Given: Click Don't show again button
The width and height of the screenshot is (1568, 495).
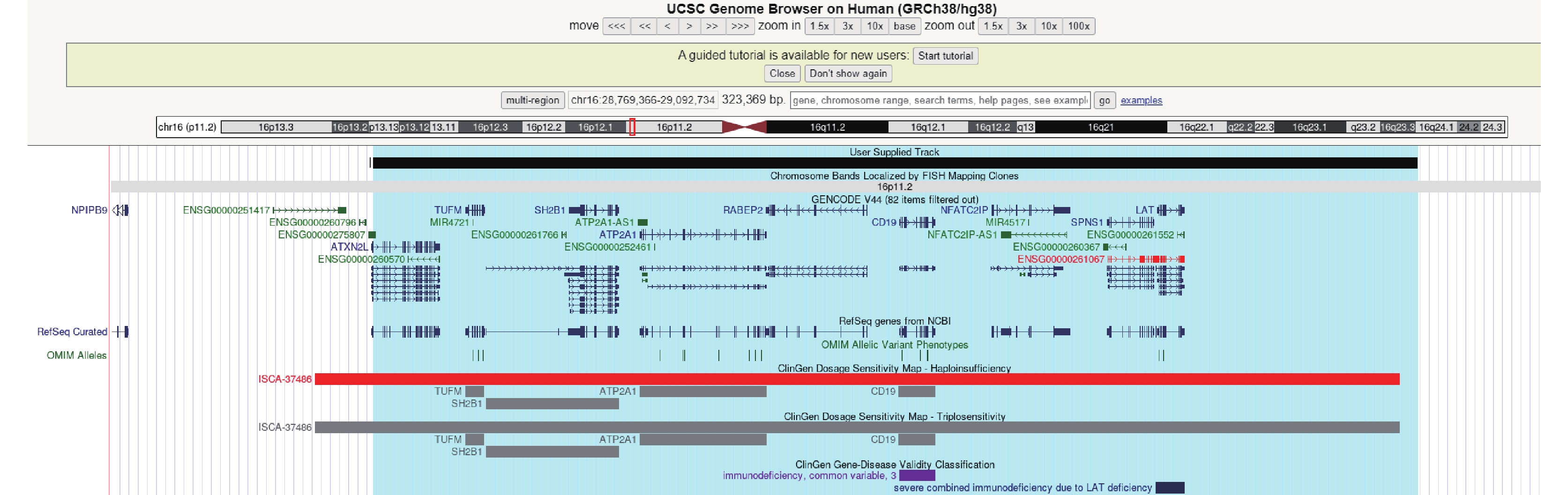Looking at the screenshot, I should 848,74.
